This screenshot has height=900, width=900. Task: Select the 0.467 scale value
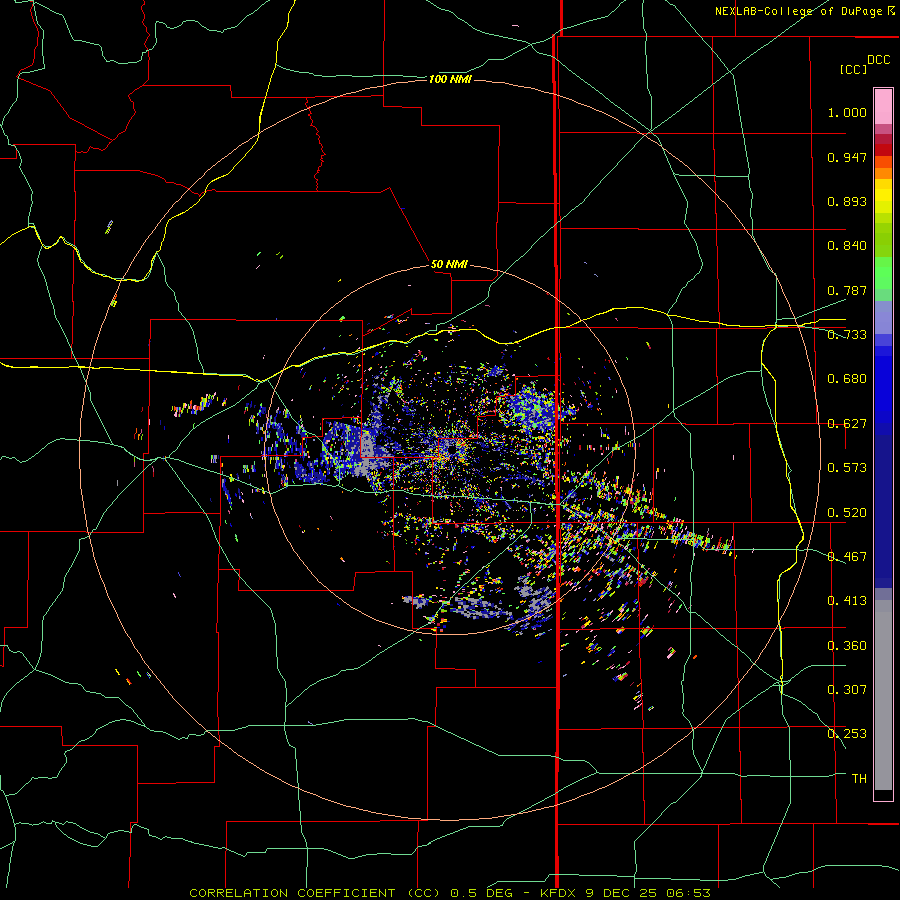(847, 557)
